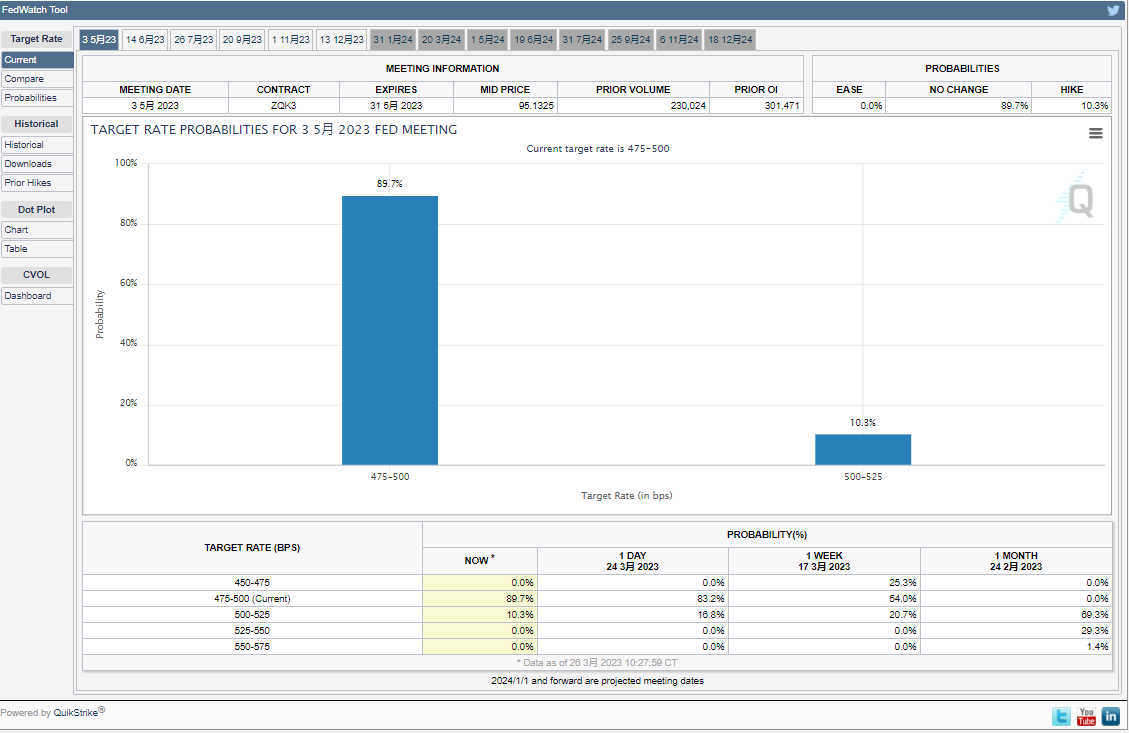Click the Twitter icon in footer
This screenshot has height=733, width=1129.
coord(1061,716)
